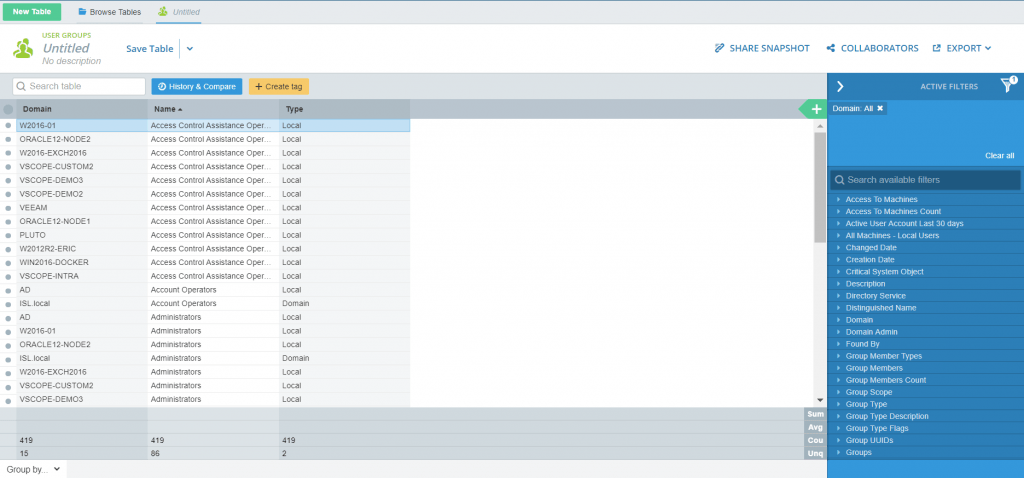1024x478 pixels.
Task: Click scrollbar down arrow of table
Action: click(820, 400)
